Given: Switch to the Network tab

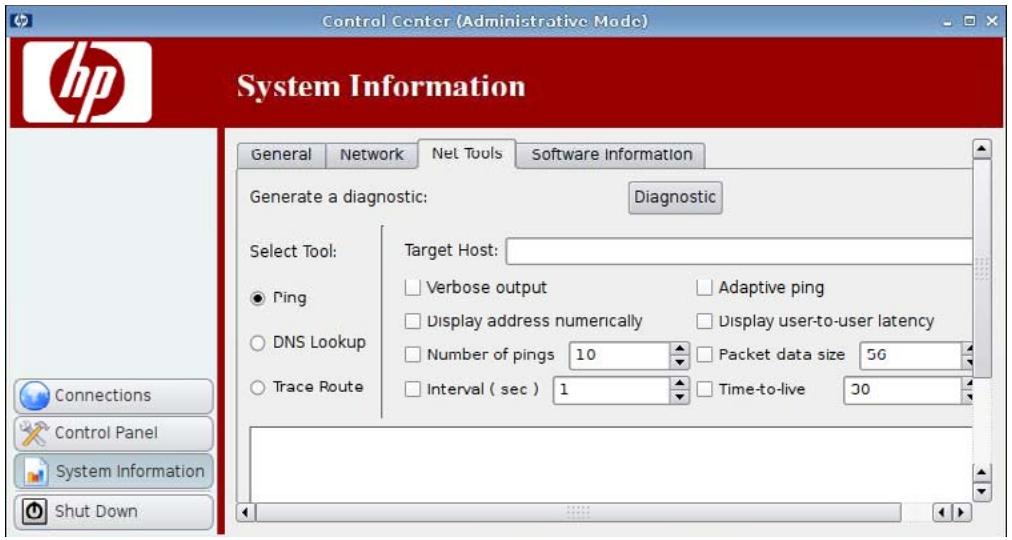Looking at the screenshot, I should tap(371, 155).
